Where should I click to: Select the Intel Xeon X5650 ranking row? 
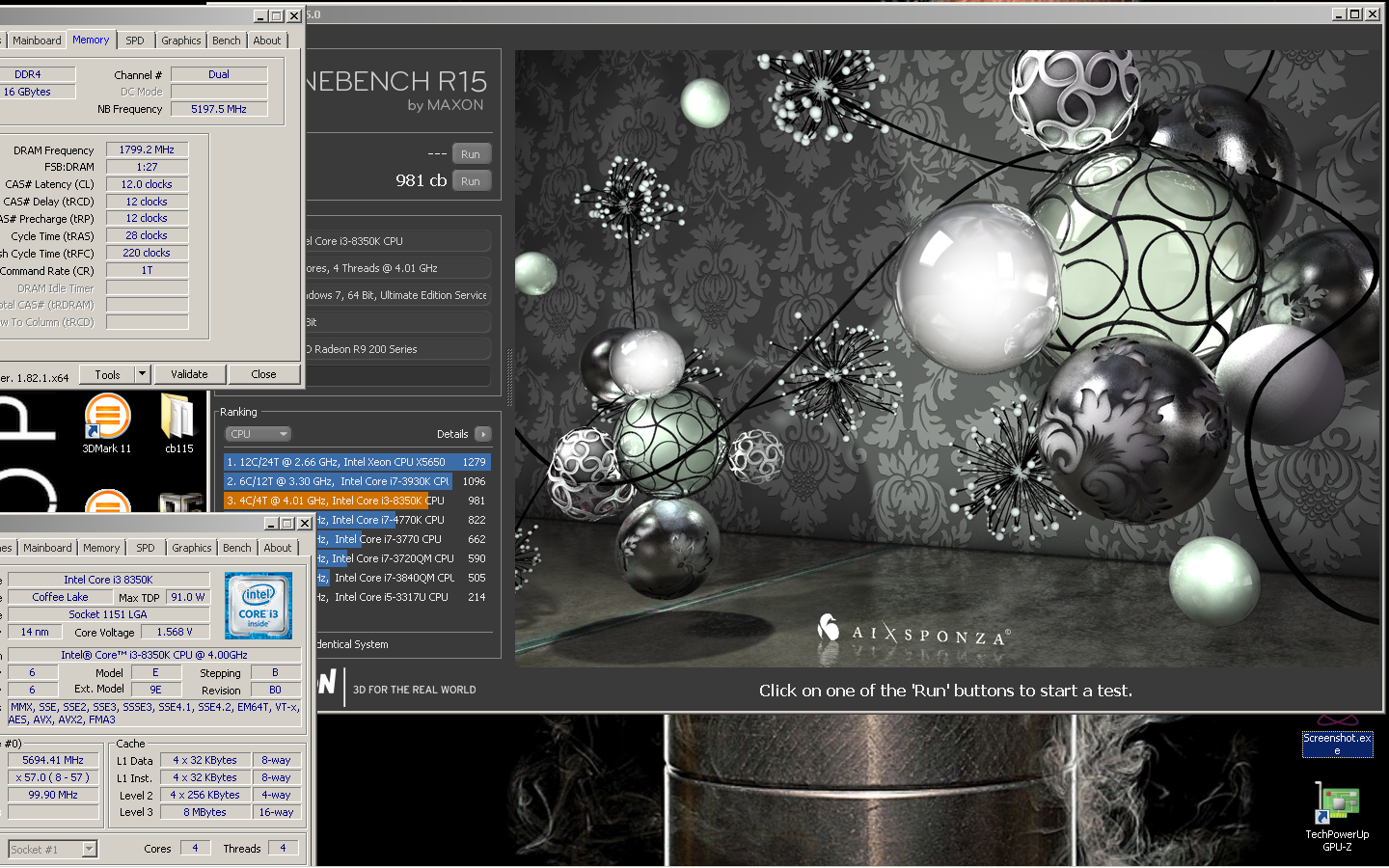point(357,462)
